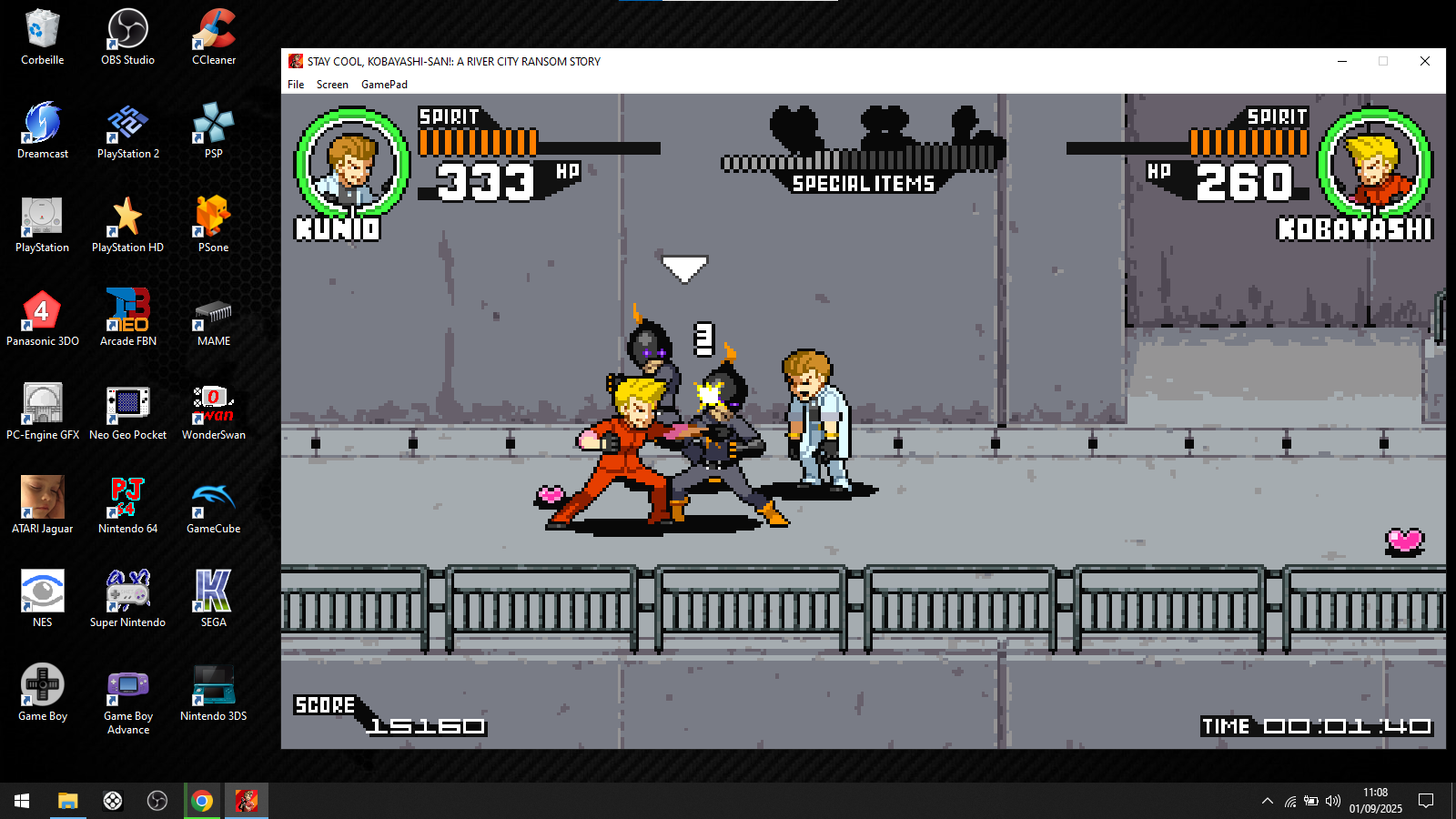This screenshot has height=819, width=1456.
Task: Select the CCleaner desktop shortcut
Action: click(x=214, y=37)
